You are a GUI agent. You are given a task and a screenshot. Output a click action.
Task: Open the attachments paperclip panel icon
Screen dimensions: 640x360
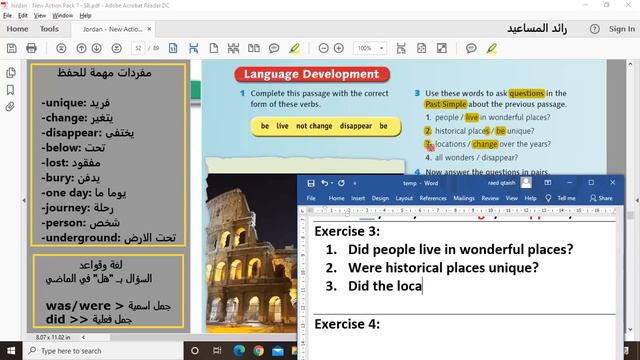pos(11,107)
